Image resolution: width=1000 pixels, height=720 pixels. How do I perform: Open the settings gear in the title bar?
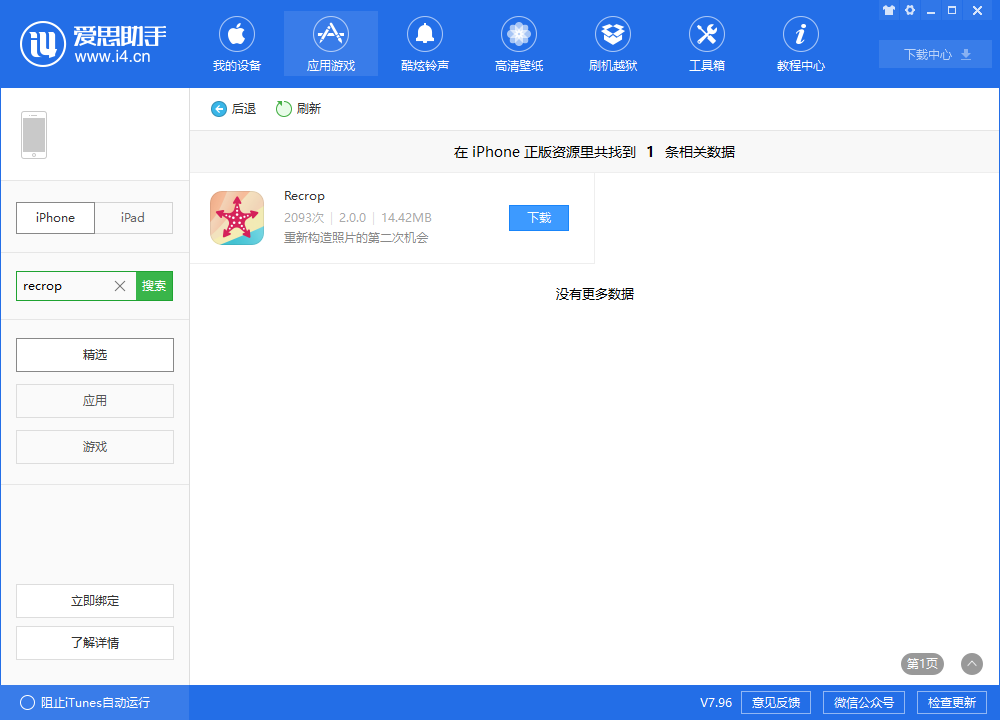(910, 10)
